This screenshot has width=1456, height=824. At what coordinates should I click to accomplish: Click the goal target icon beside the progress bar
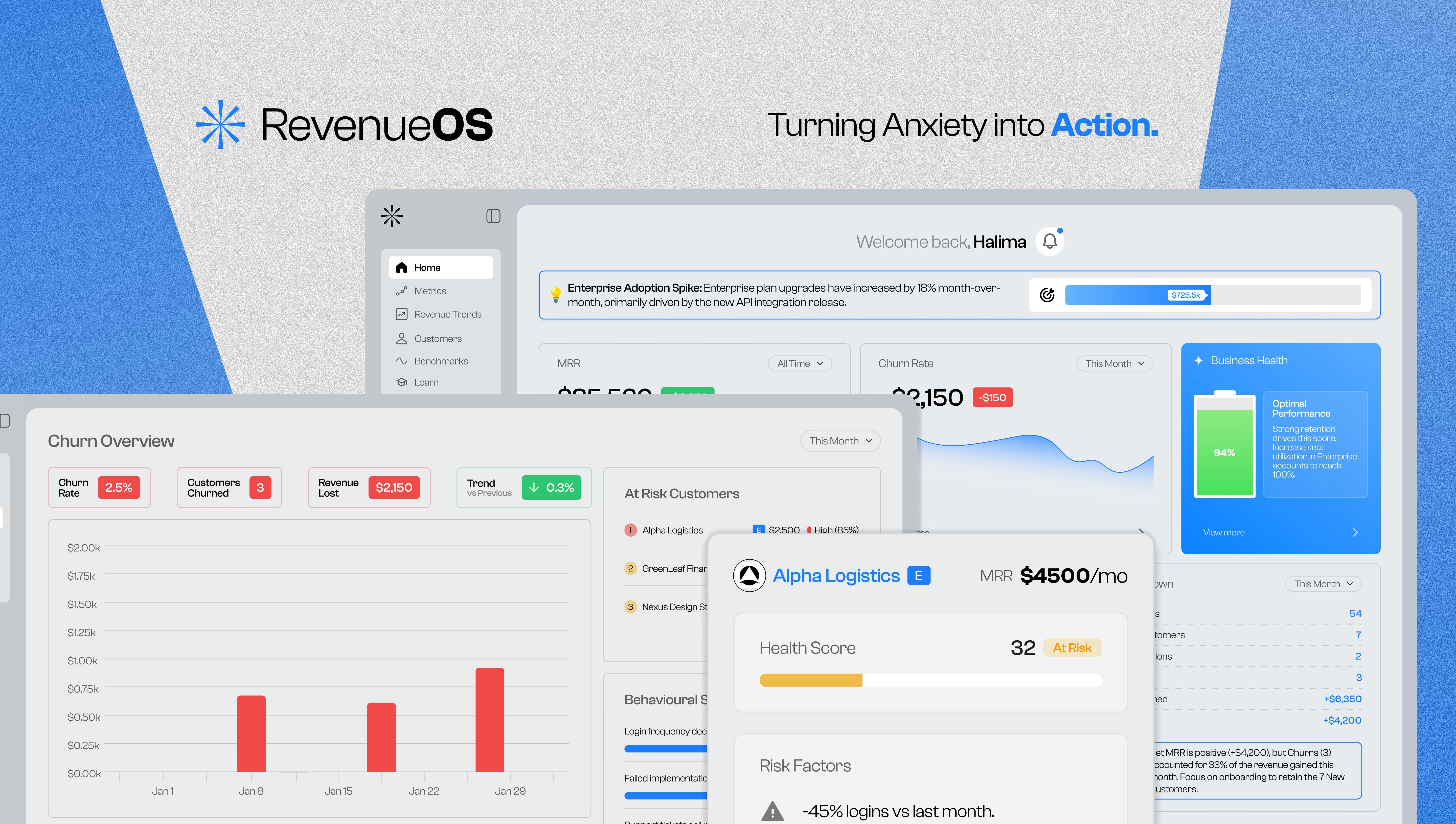[1047, 295]
